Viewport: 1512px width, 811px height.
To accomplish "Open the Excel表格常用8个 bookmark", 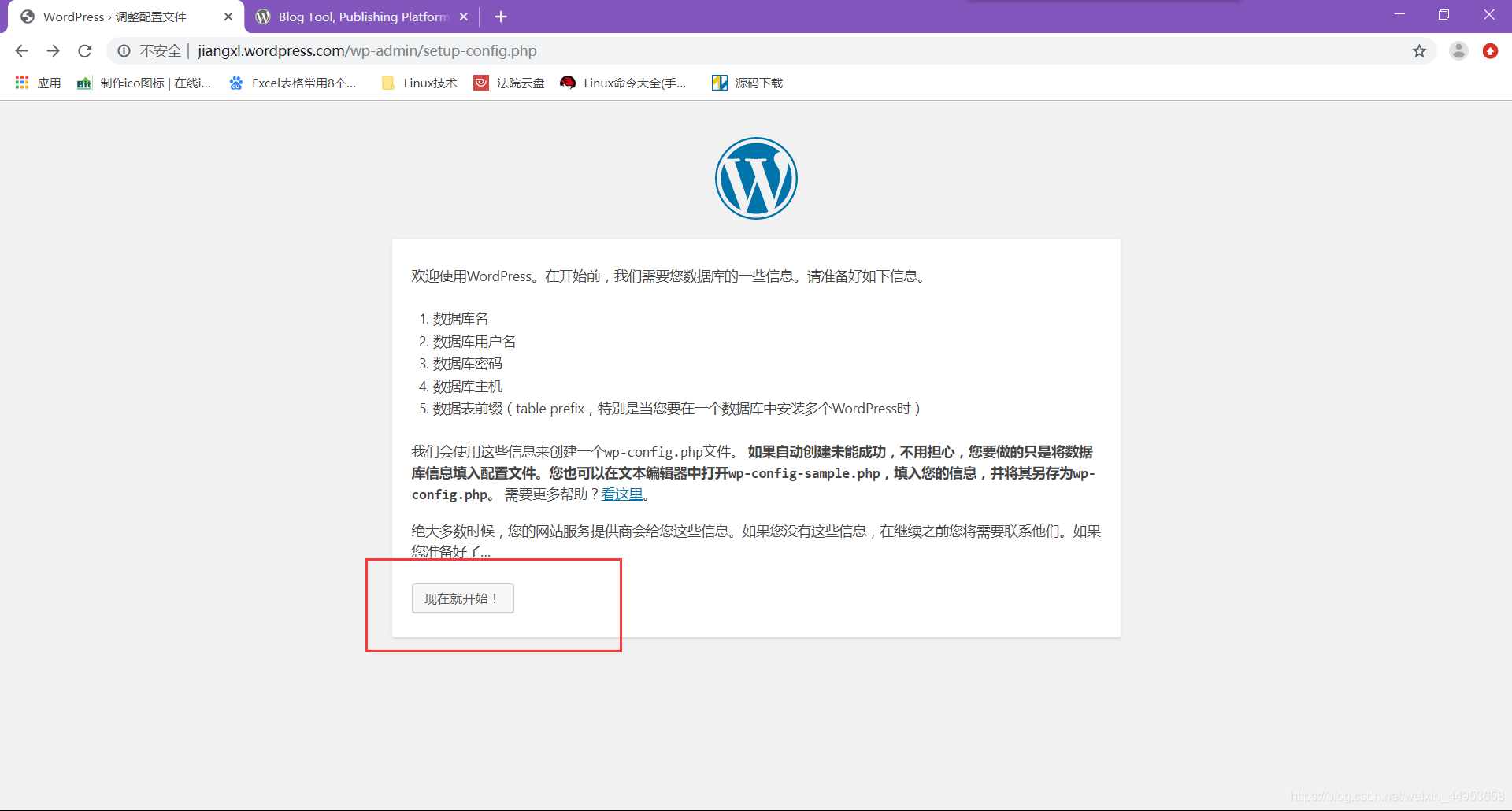I will pos(292,83).
